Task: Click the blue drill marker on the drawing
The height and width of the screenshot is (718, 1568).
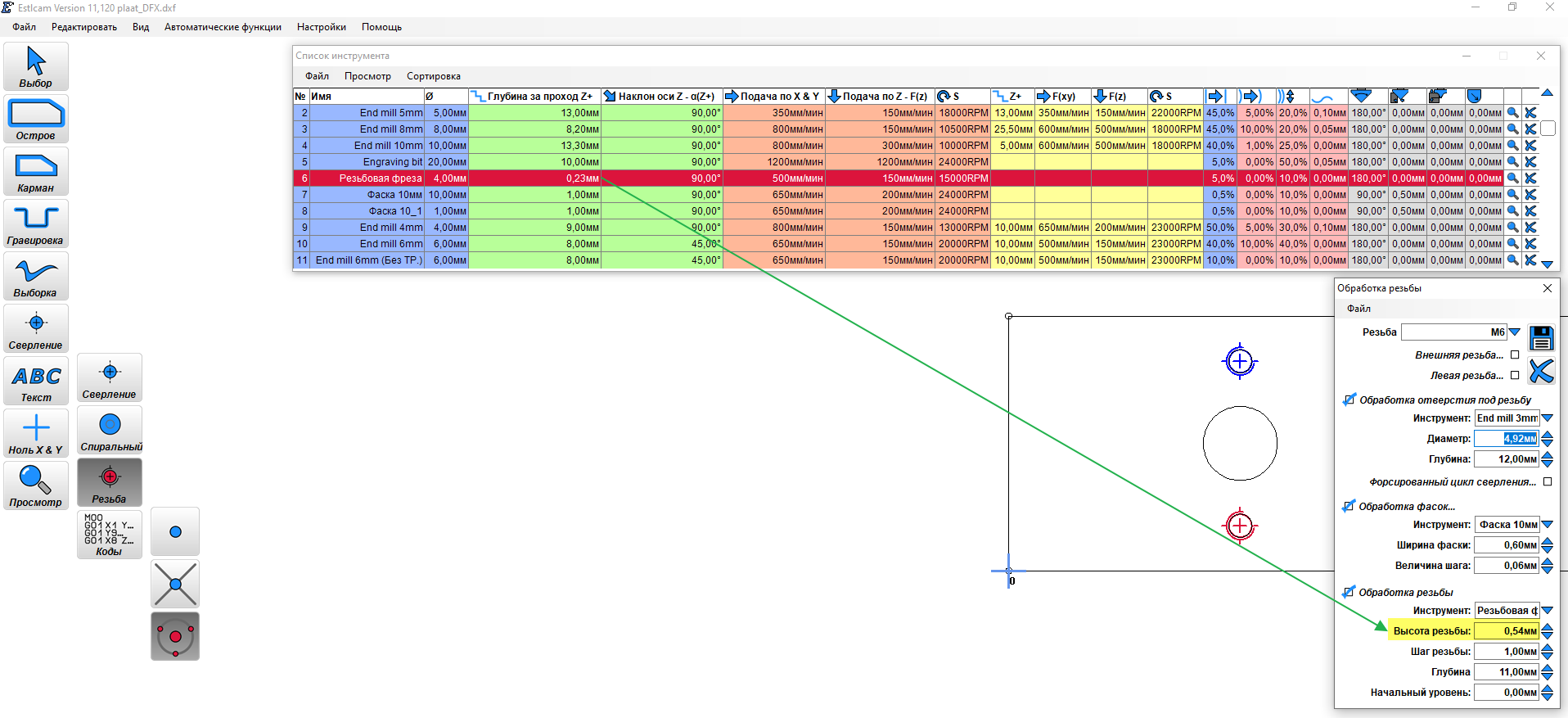Action: (1240, 361)
